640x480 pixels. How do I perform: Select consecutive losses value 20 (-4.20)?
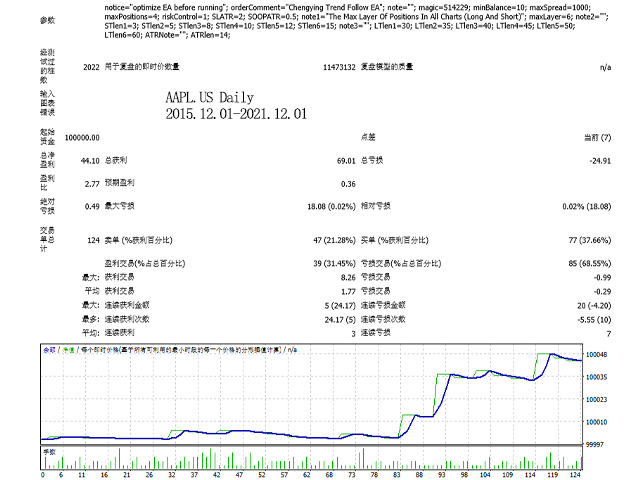(594, 305)
